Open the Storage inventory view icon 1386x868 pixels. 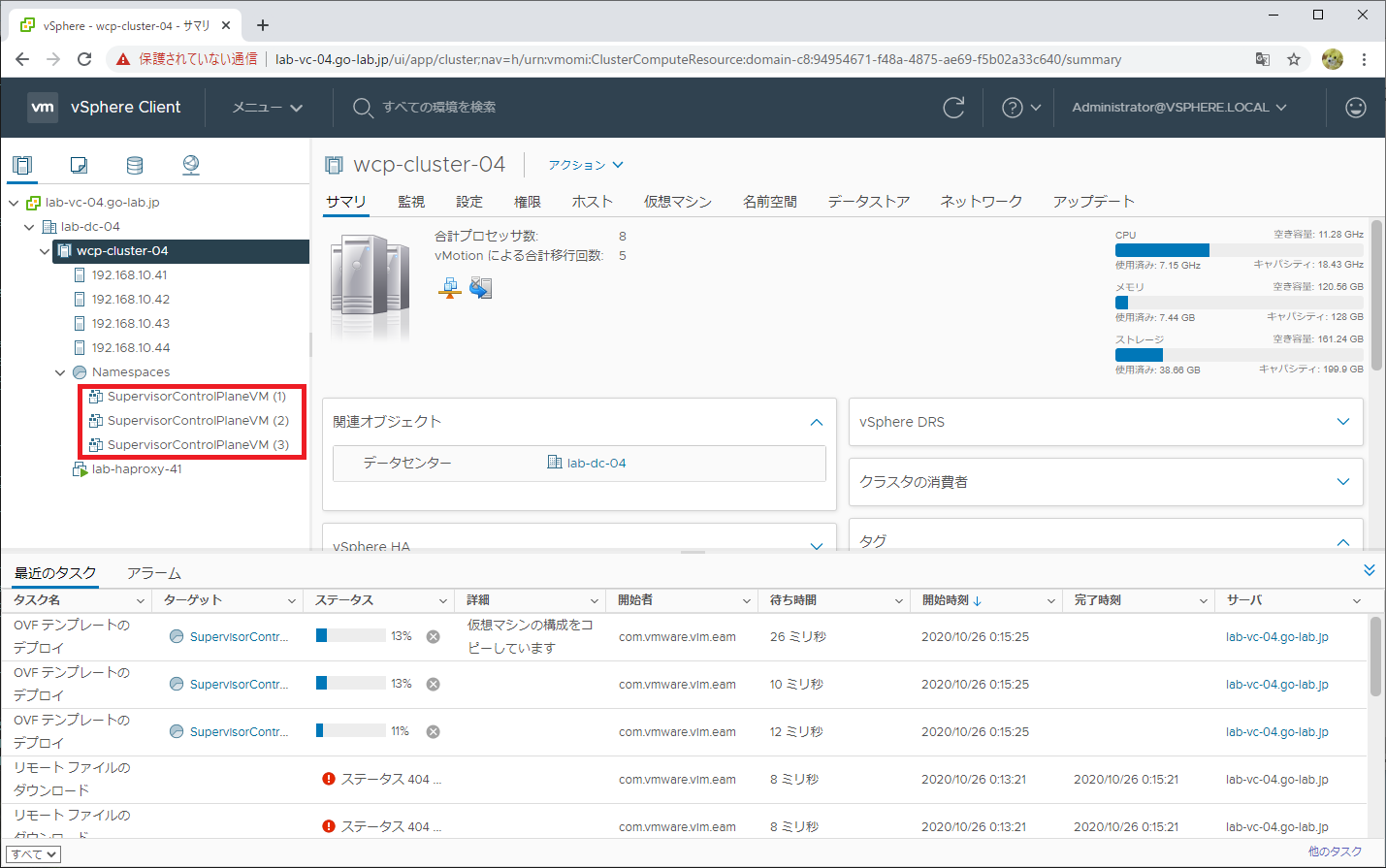coord(135,165)
